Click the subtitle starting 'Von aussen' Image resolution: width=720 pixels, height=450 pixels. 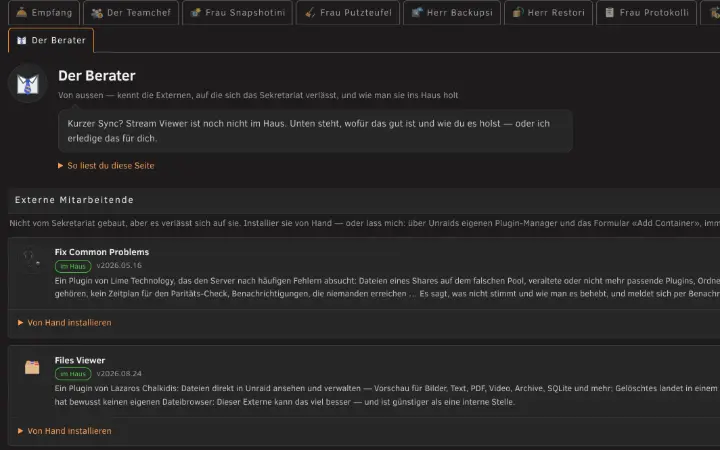click(258, 95)
